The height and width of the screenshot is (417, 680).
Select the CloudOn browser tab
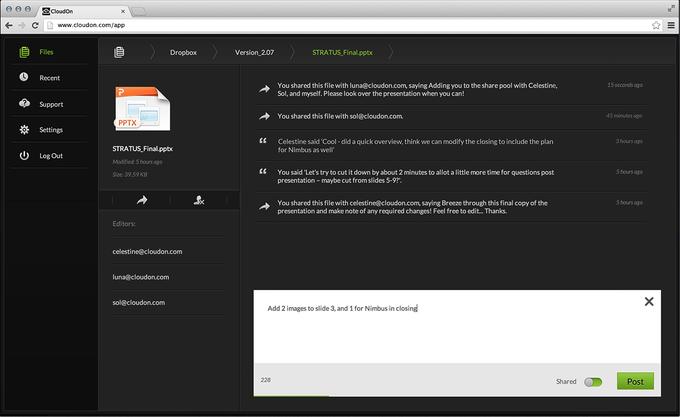82,11
